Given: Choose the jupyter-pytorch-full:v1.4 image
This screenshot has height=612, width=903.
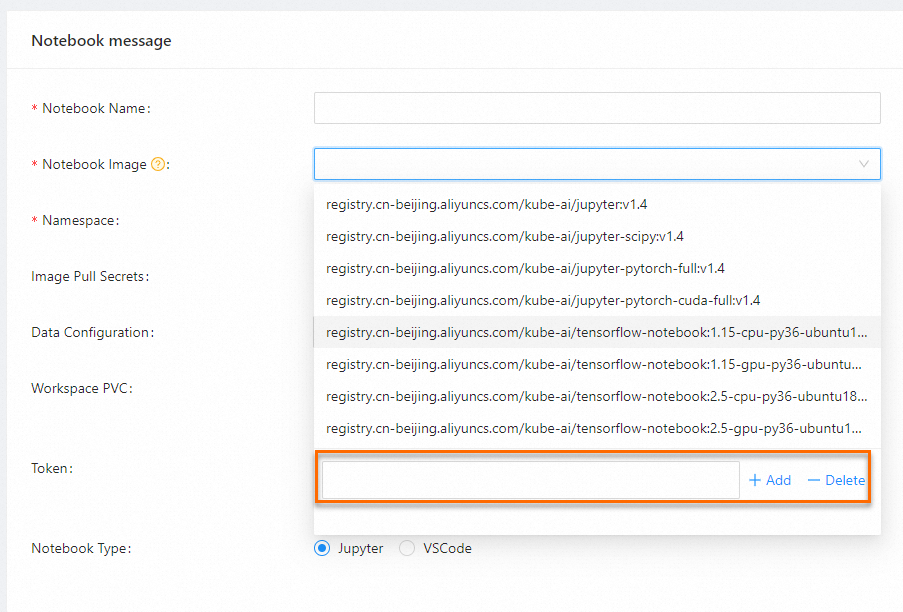Looking at the screenshot, I should pos(597,268).
